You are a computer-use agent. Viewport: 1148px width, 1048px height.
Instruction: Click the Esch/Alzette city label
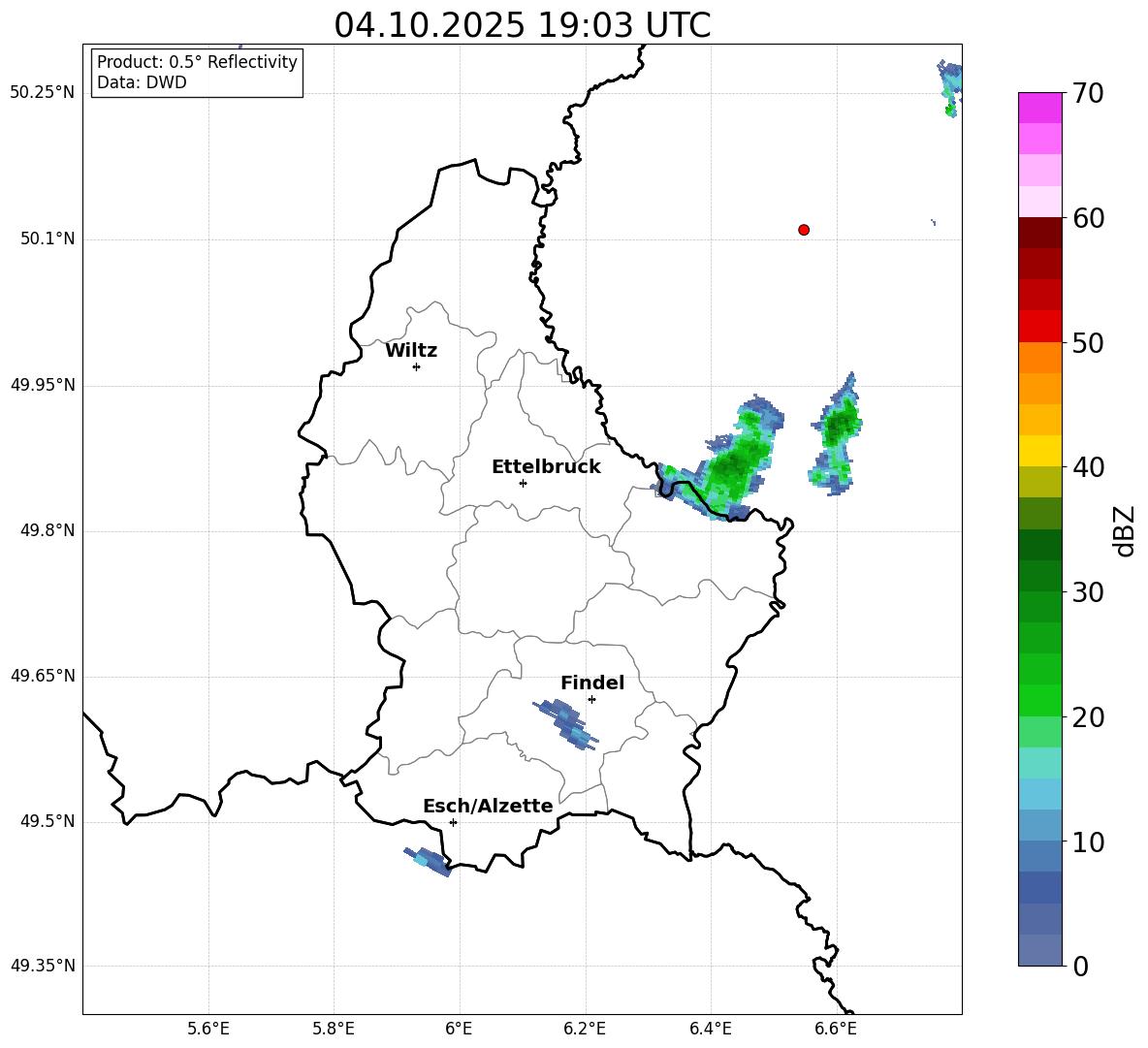(x=488, y=806)
